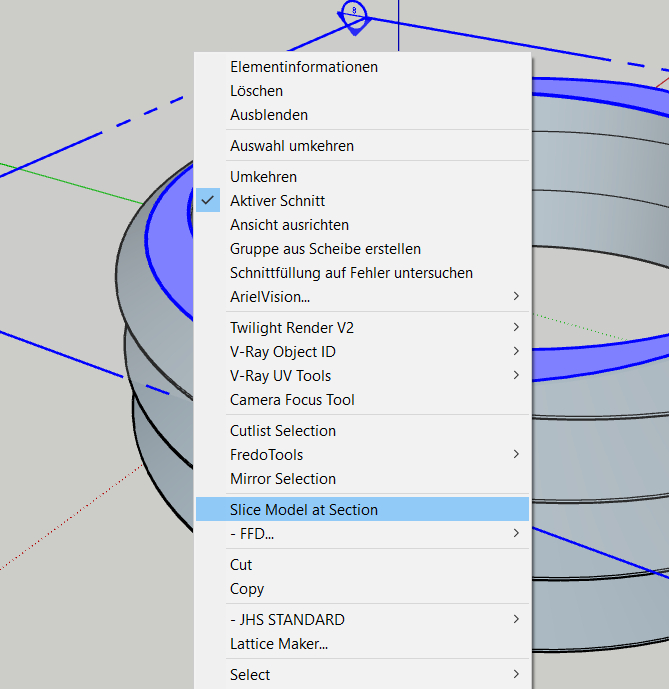Choose Slice Model at Section
The width and height of the screenshot is (669, 689).
[x=304, y=510]
